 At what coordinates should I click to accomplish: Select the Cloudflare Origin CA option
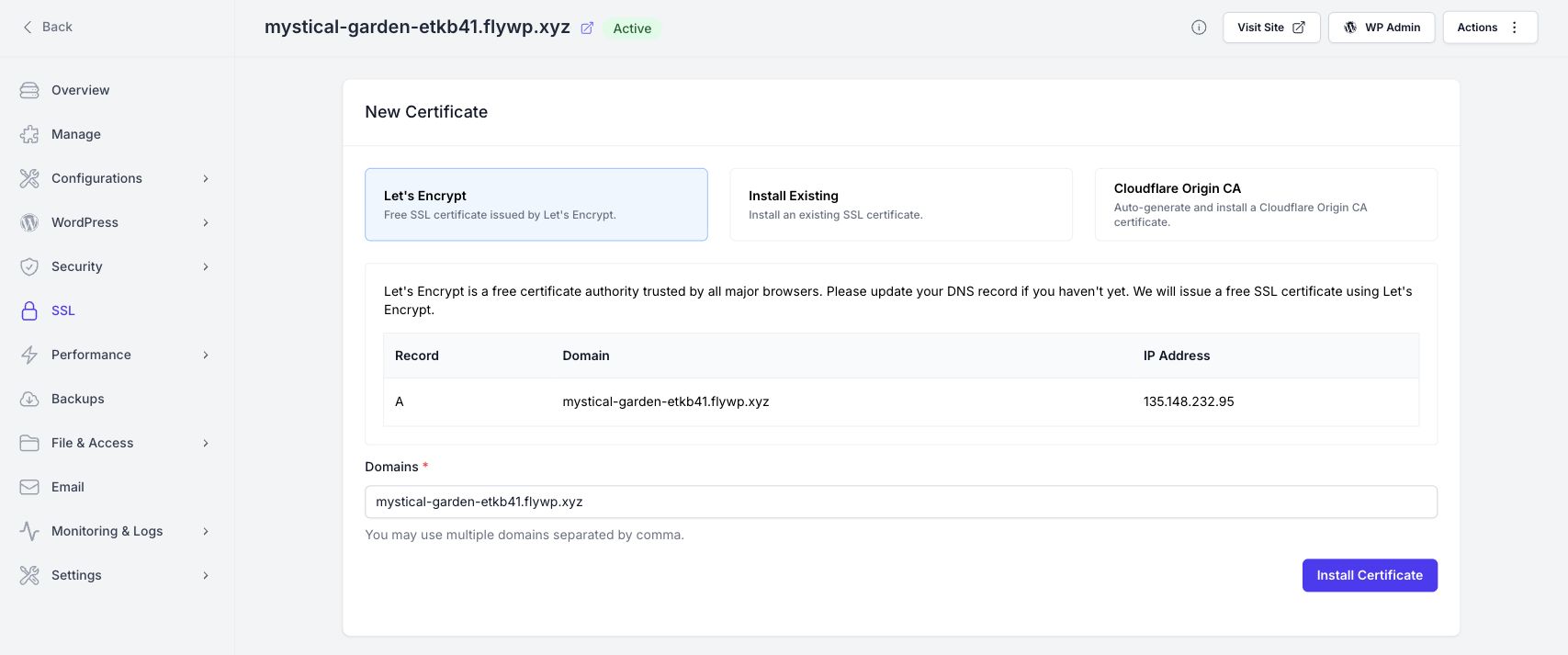pyautogui.click(x=1266, y=204)
